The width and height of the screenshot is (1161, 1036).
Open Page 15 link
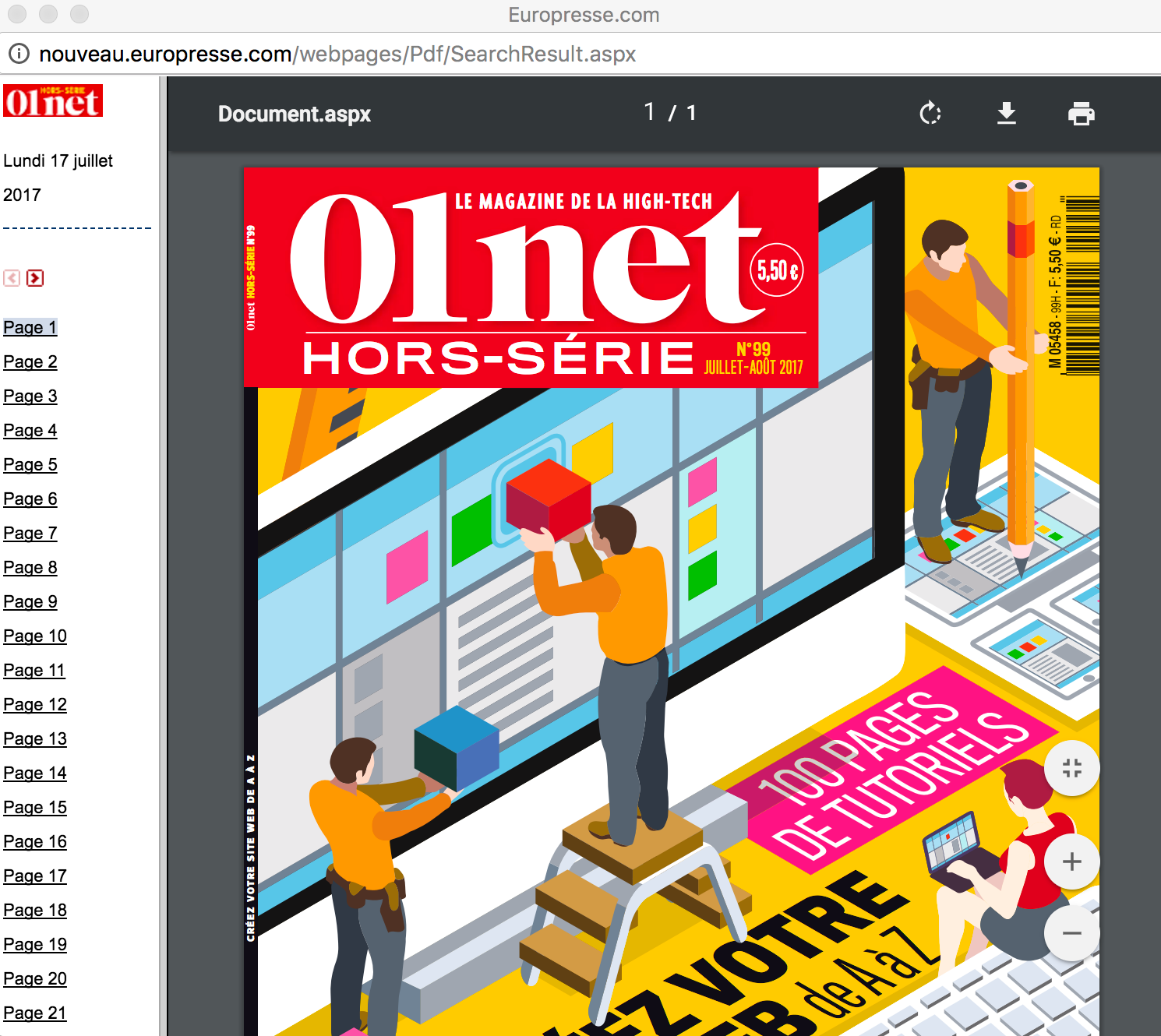(35, 807)
